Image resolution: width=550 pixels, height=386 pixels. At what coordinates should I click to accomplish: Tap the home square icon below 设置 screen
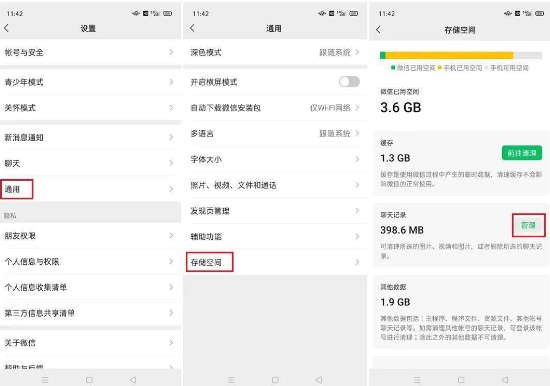click(89, 380)
